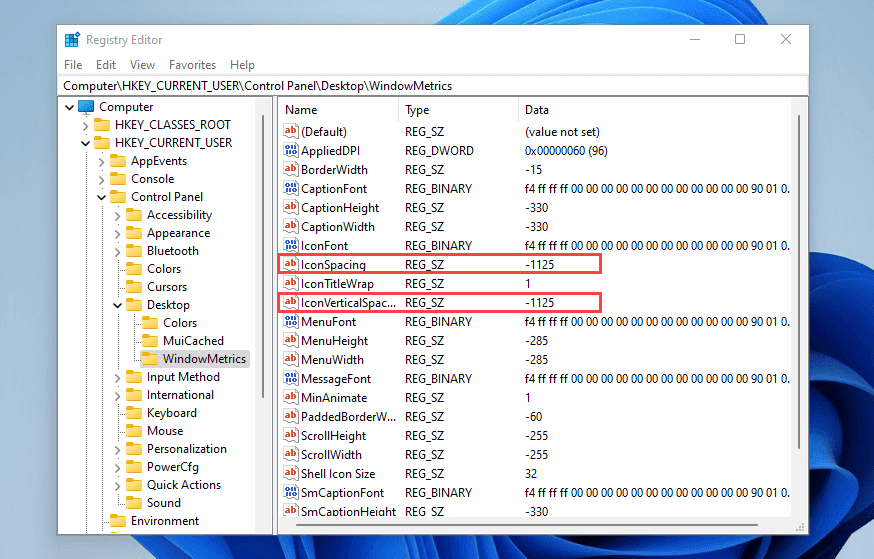This screenshot has width=874, height=559.
Task: Open the File menu
Action: coord(73,65)
